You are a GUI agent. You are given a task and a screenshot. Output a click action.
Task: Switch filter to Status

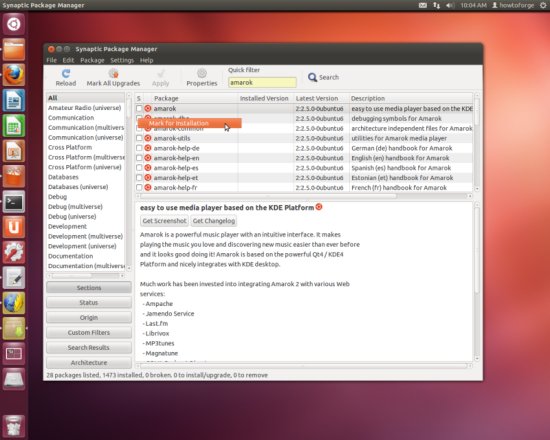89,302
